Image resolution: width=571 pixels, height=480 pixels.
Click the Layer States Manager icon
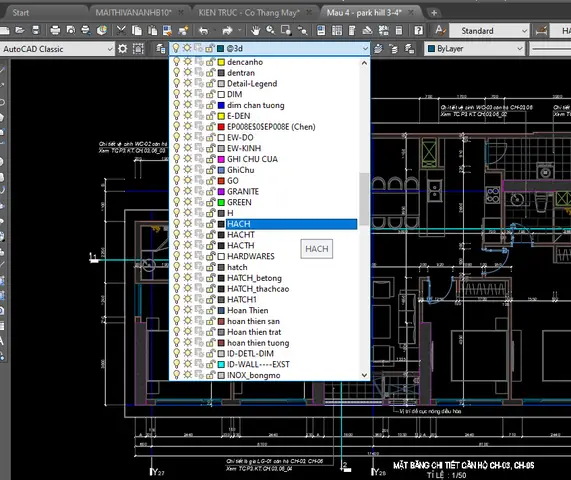click(x=409, y=48)
